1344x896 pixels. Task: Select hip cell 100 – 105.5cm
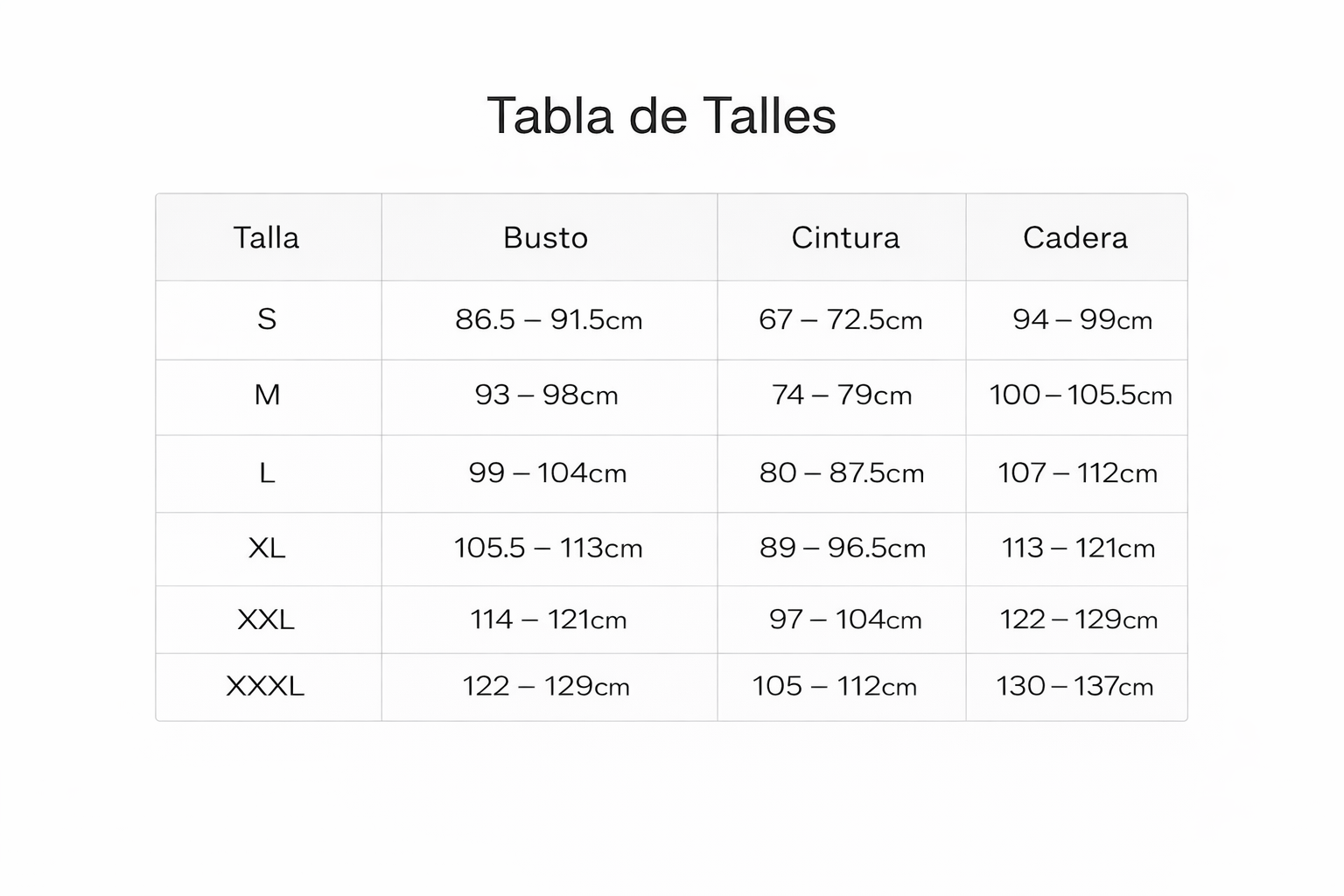point(1081,395)
